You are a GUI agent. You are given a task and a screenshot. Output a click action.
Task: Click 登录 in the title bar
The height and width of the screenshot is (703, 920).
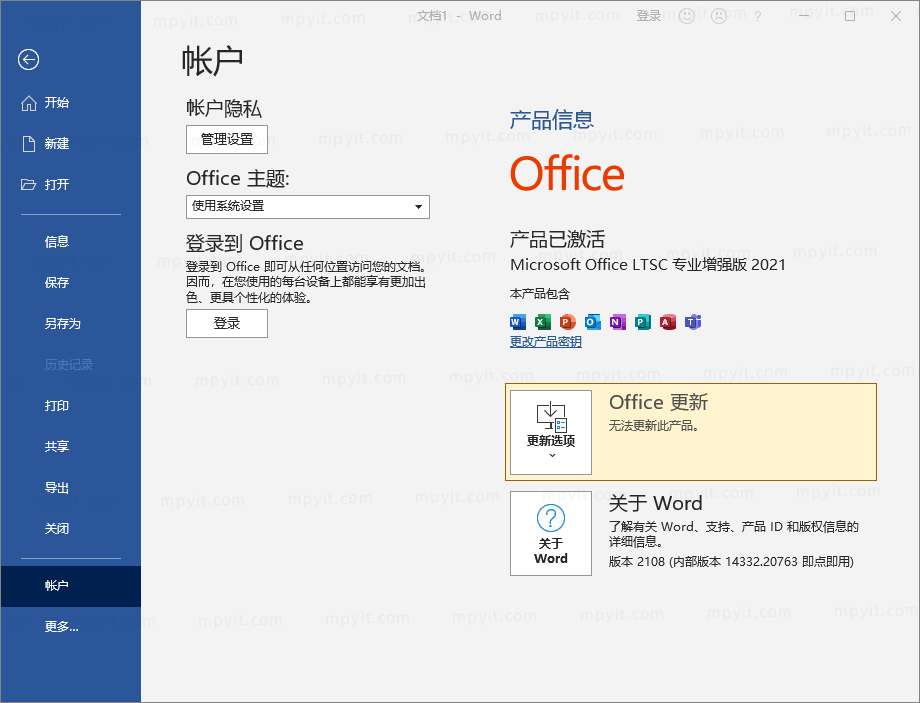pyautogui.click(x=649, y=16)
